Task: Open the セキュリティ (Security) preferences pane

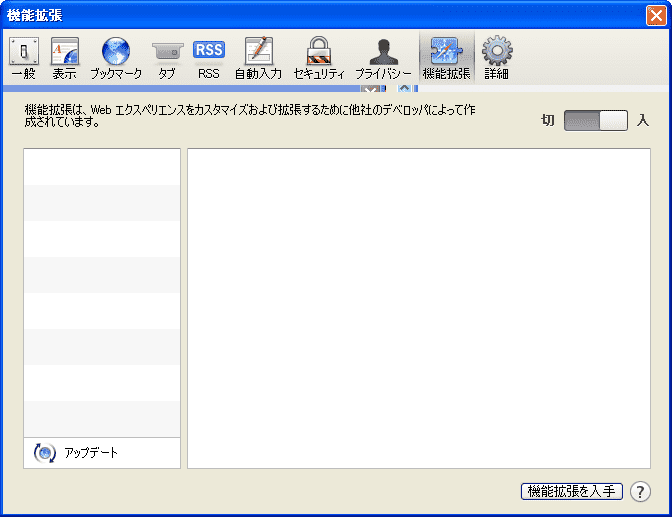Action: point(319,58)
